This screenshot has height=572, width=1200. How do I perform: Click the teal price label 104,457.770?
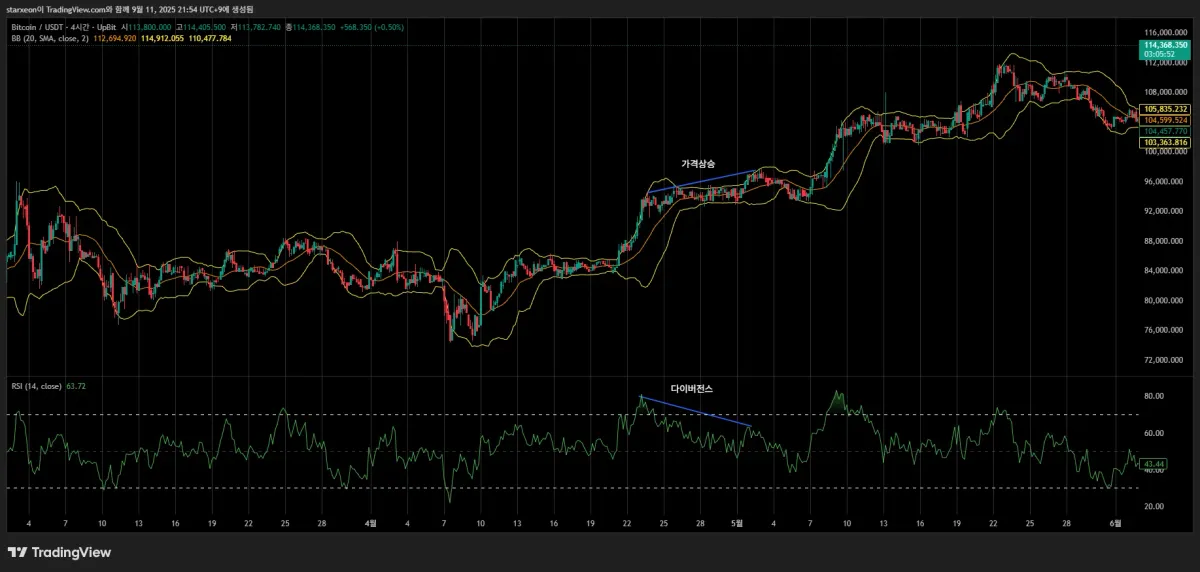click(x=1165, y=131)
